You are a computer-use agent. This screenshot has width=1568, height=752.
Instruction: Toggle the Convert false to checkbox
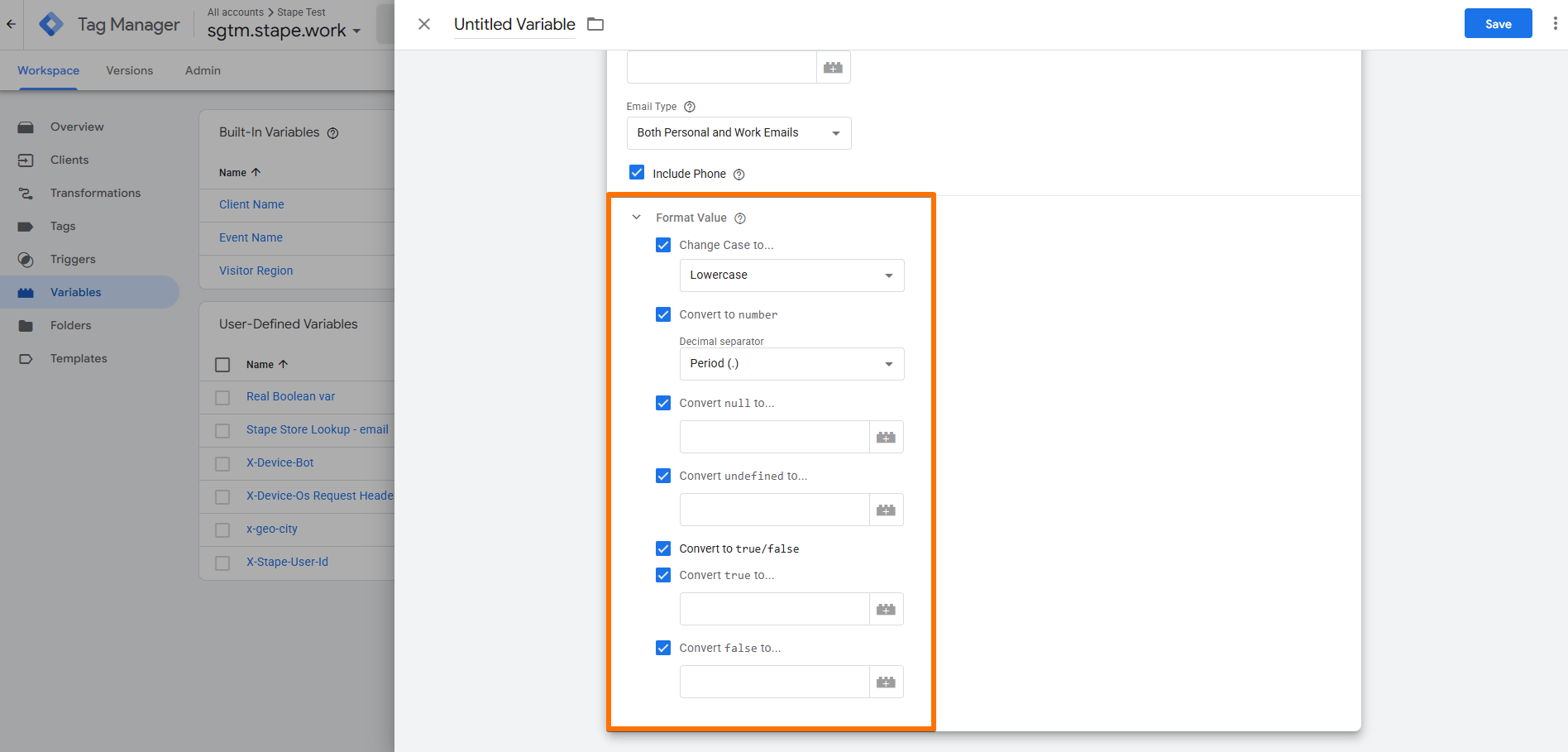click(663, 648)
